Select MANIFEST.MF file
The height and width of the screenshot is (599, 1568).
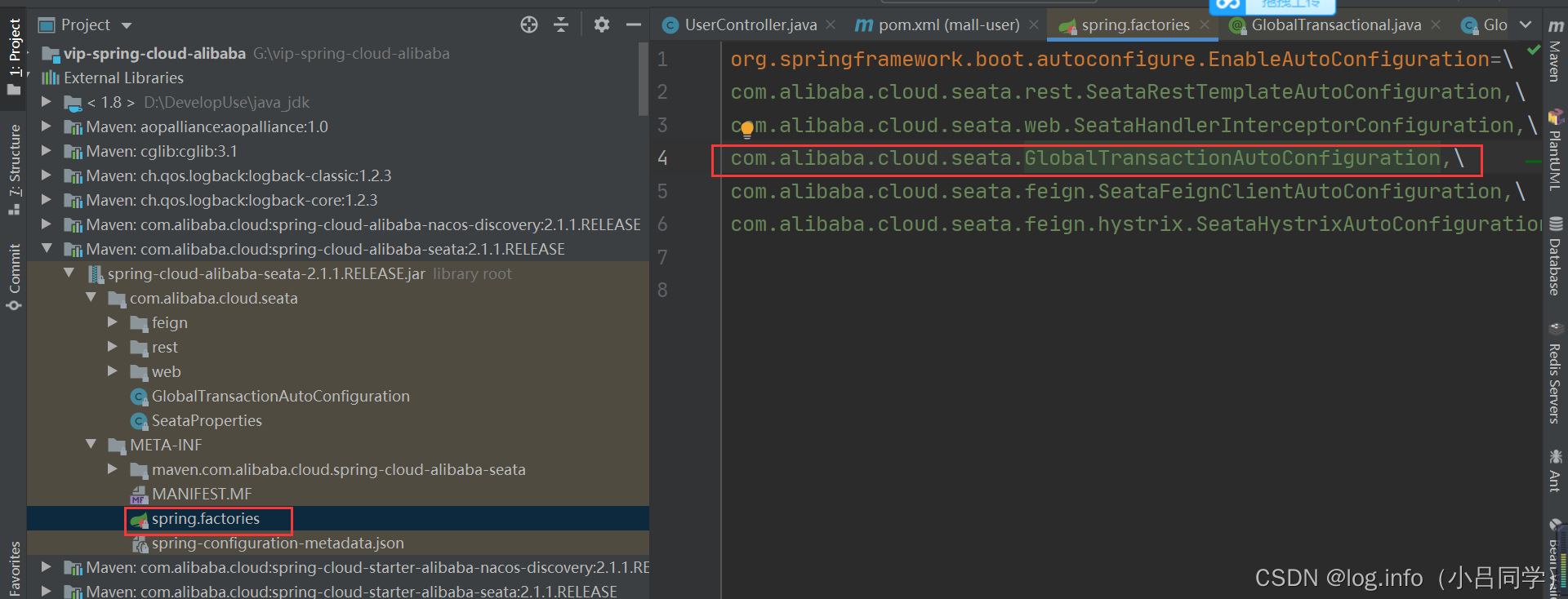tap(202, 494)
